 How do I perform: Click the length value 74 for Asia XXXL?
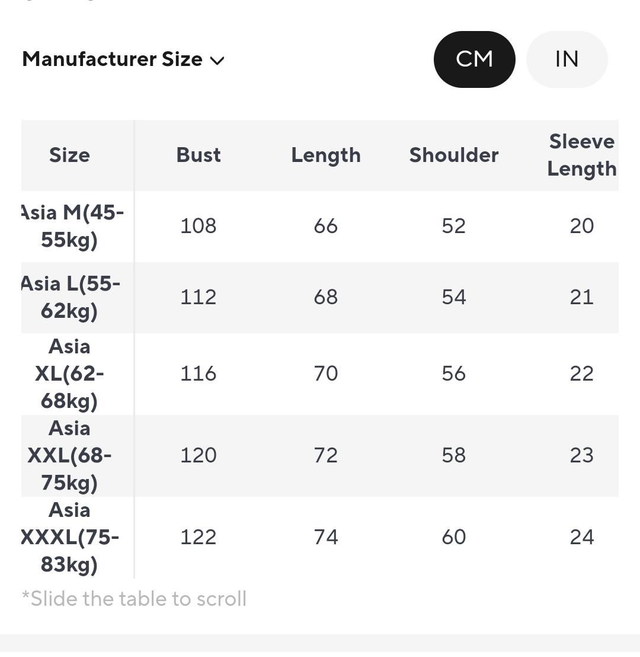tap(326, 537)
